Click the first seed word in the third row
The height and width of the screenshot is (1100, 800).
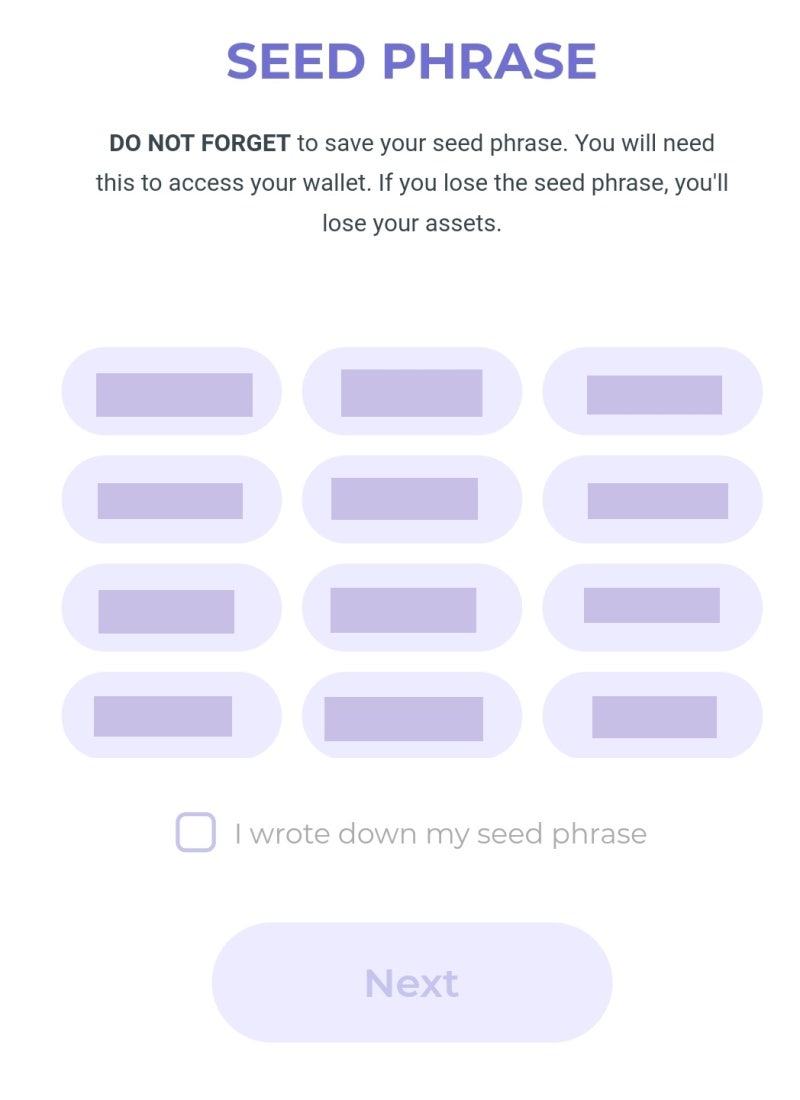pyautogui.click(x=172, y=607)
